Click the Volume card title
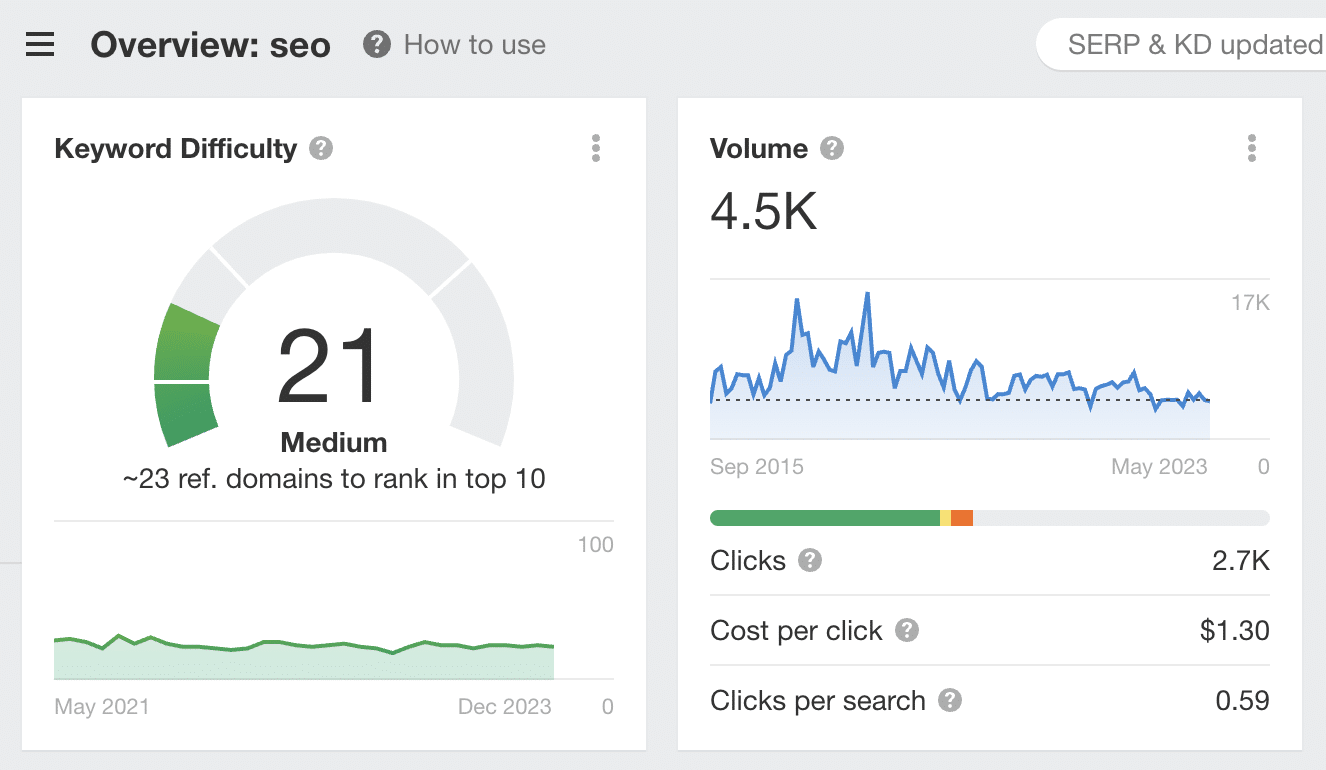Screen dimensions: 1326x770 pos(759,149)
